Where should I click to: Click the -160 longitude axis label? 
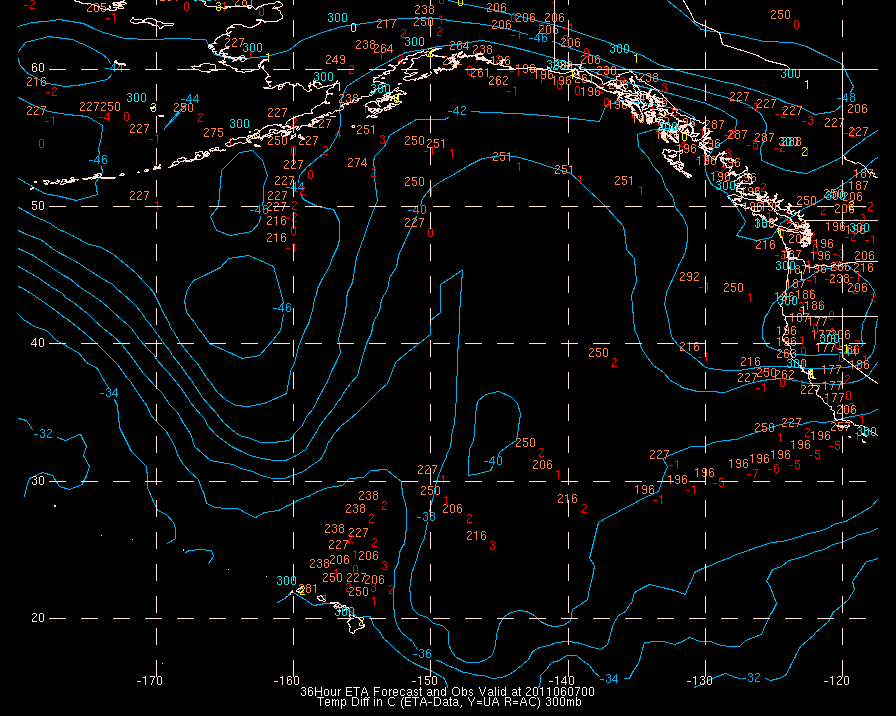click(x=288, y=681)
